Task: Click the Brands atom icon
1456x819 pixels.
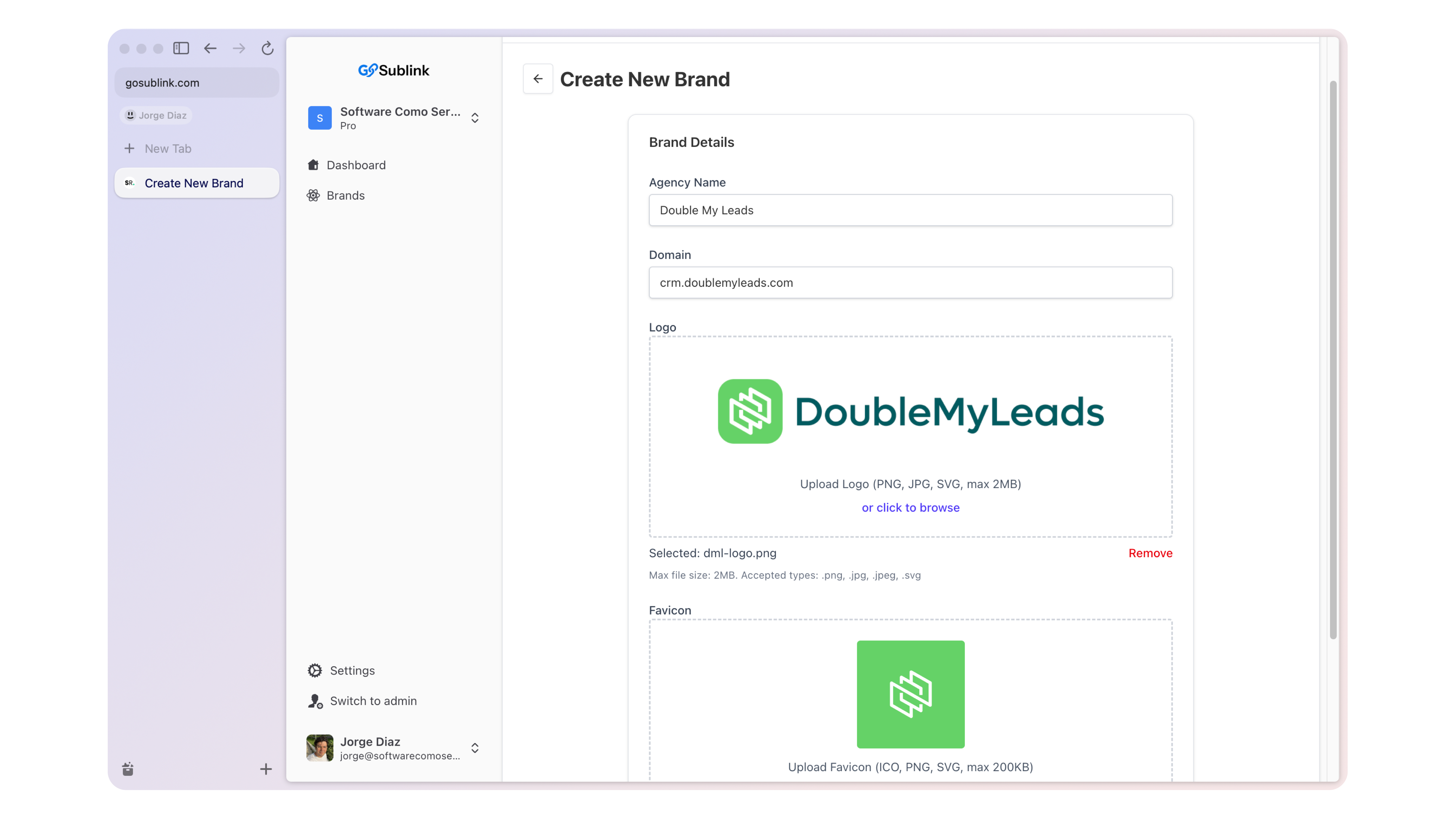Action: [313, 196]
